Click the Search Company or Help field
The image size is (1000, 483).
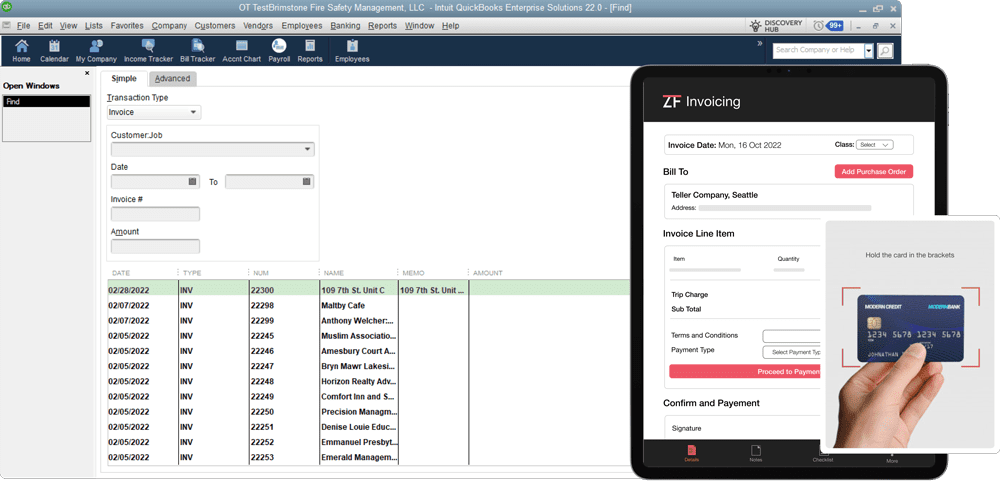(818, 50)
